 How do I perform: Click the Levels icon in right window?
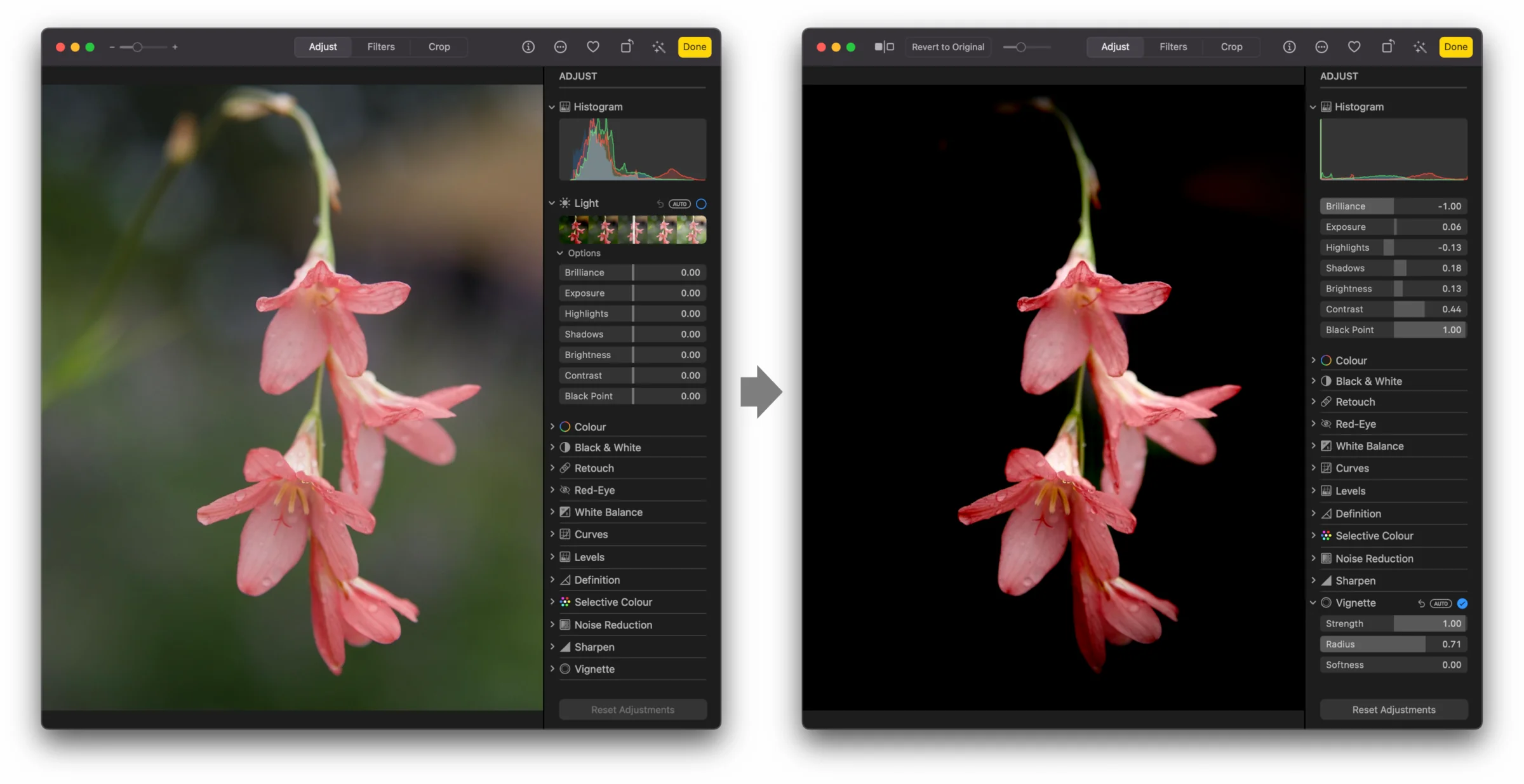(1326, 491)
